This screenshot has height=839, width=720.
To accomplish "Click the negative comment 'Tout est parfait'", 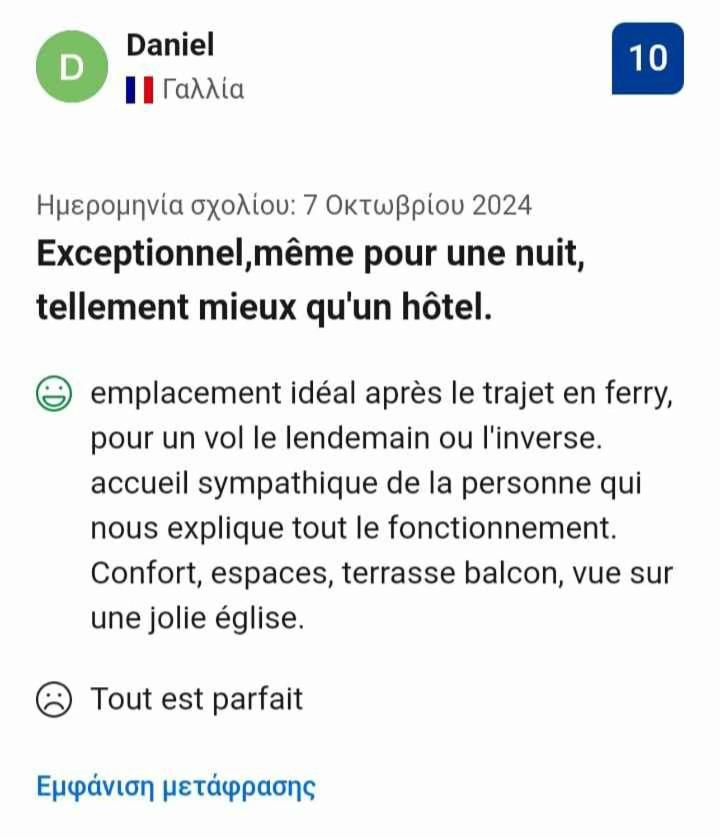I will coord(197,699).
